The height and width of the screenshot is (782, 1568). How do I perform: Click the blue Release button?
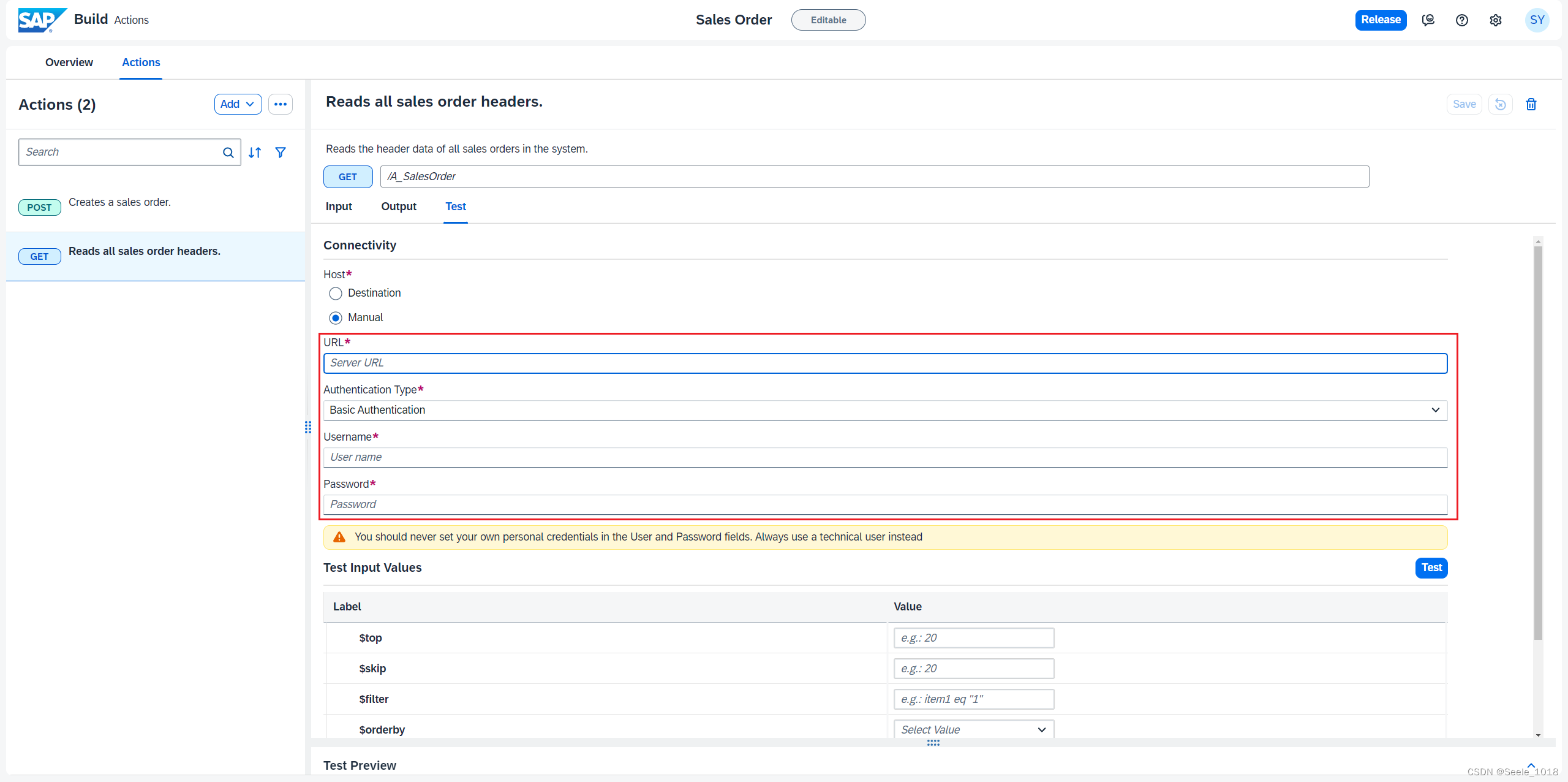pos(1380,20)
